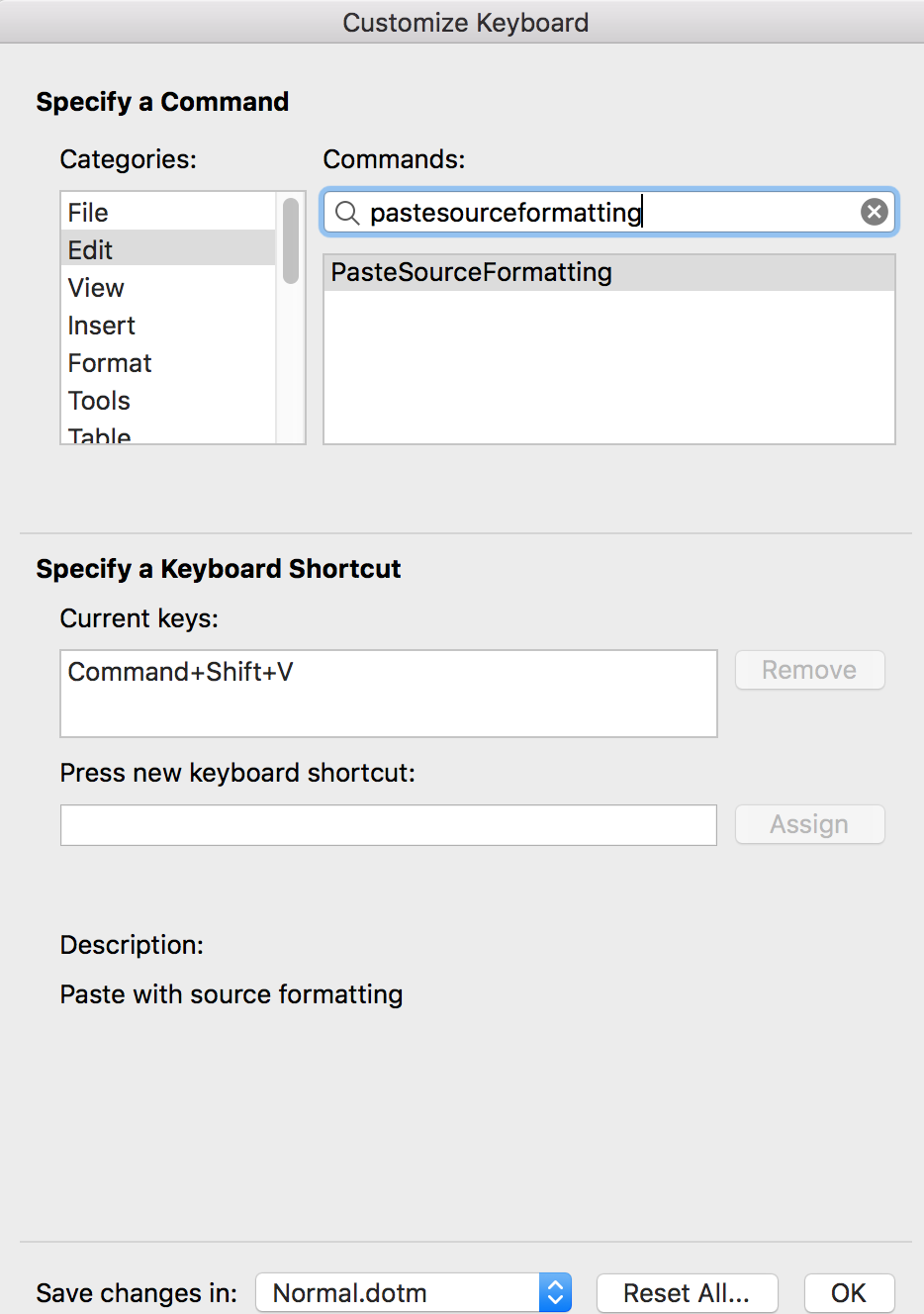
Task: Select Command+Shift+V in current keys
Action: point(181,672)
